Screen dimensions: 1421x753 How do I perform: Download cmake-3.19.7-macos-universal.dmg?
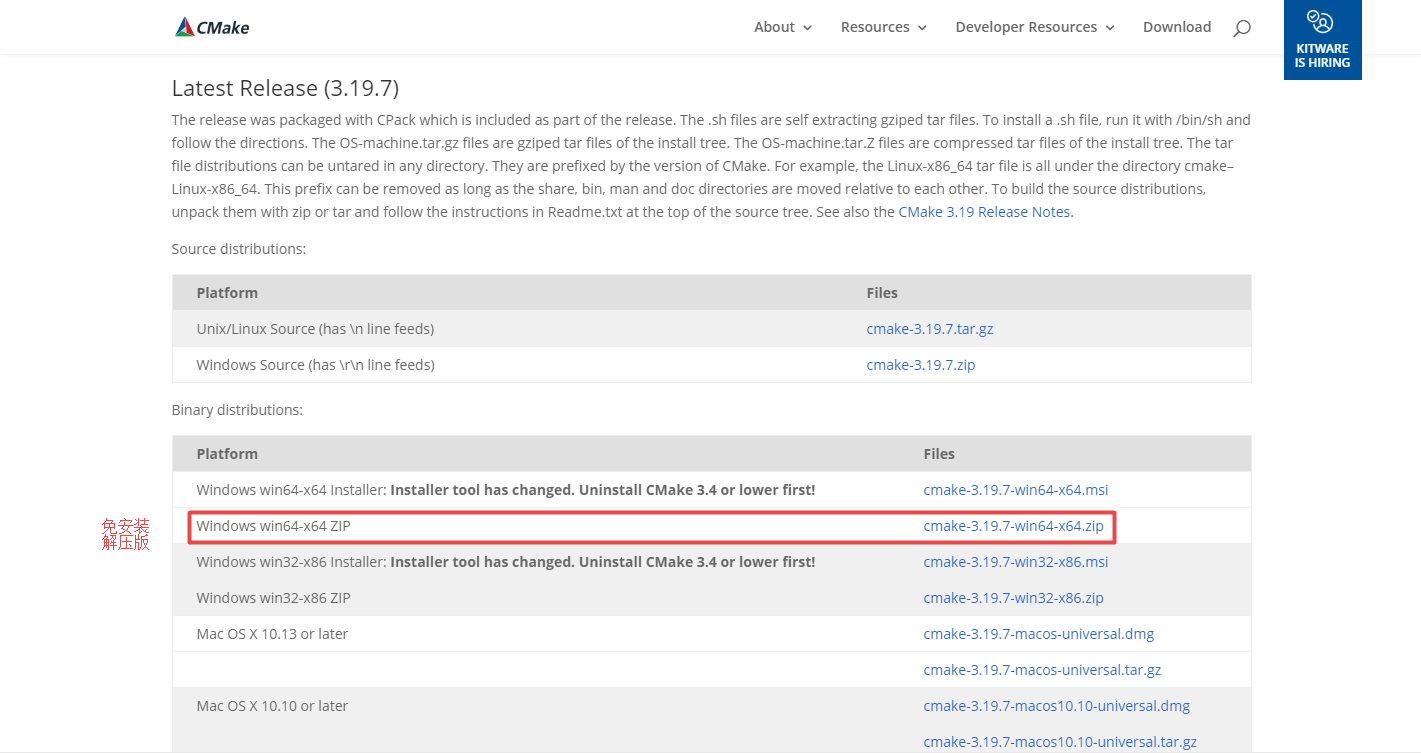[1038, 634]
